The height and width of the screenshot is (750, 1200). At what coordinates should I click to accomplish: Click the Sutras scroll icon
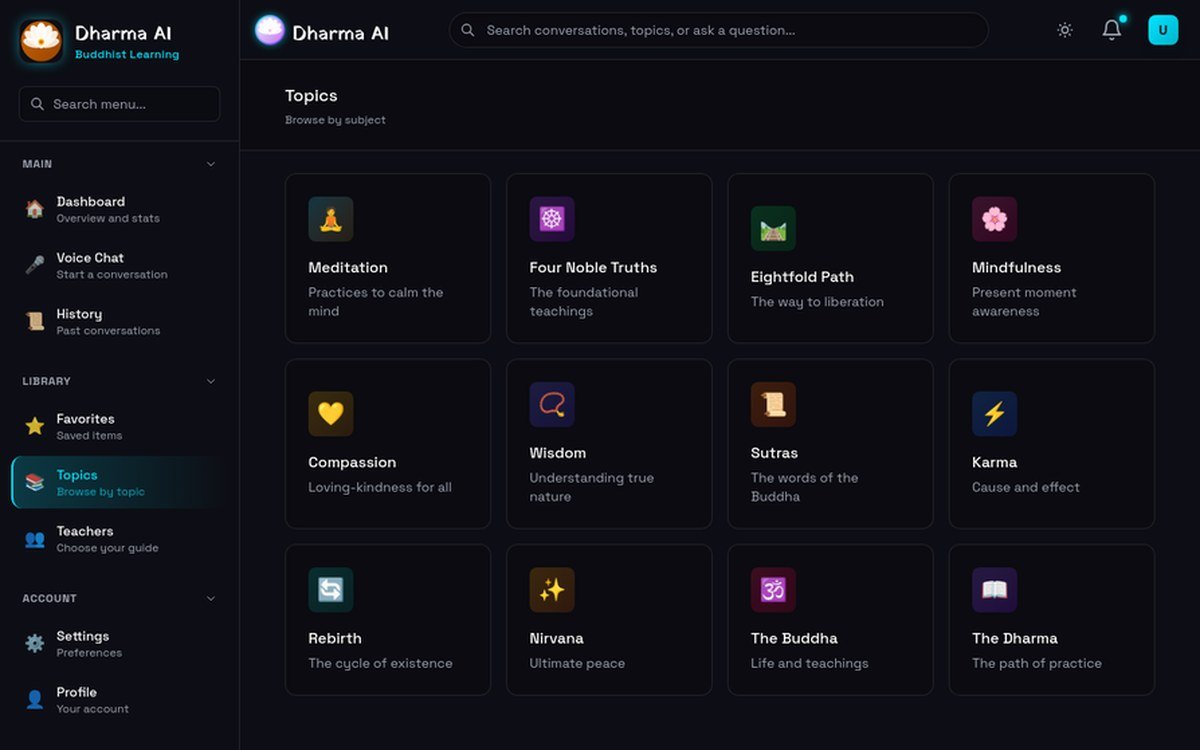(773, 404)
